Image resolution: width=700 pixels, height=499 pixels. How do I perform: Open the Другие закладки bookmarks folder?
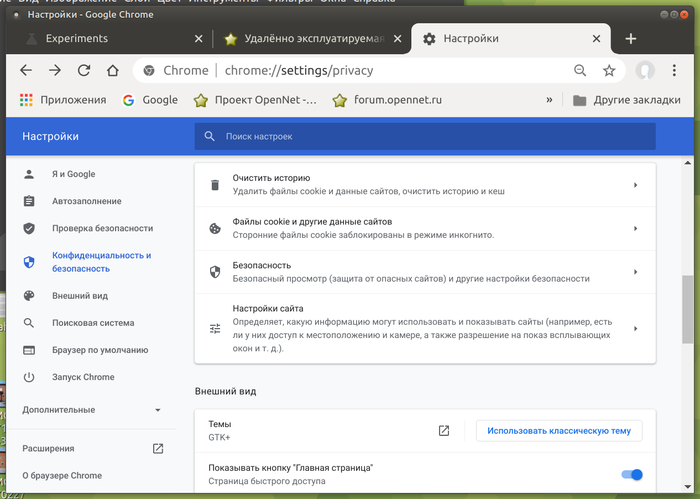click(627, 100)
